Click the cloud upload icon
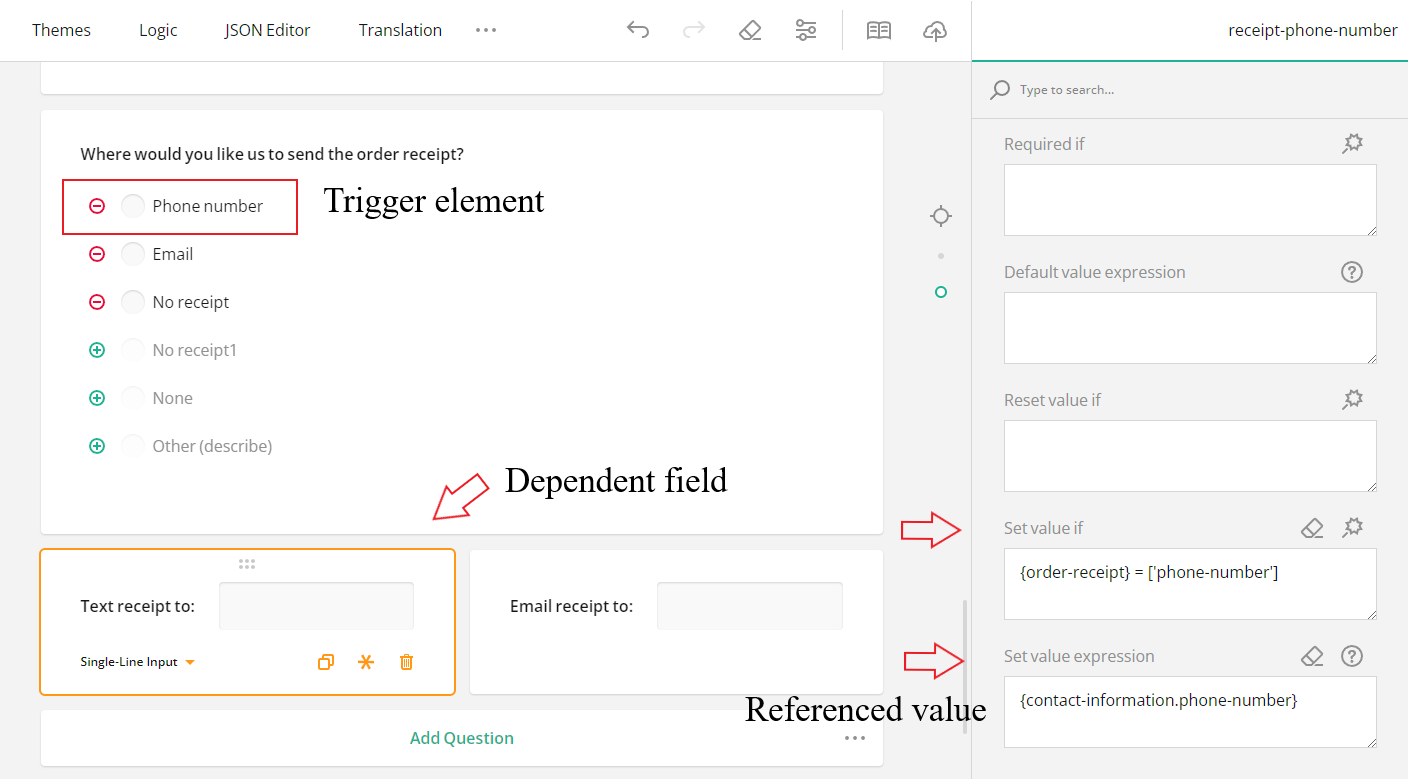The height and width of the screenshot is (779, 1408). (x=935, y=31)
